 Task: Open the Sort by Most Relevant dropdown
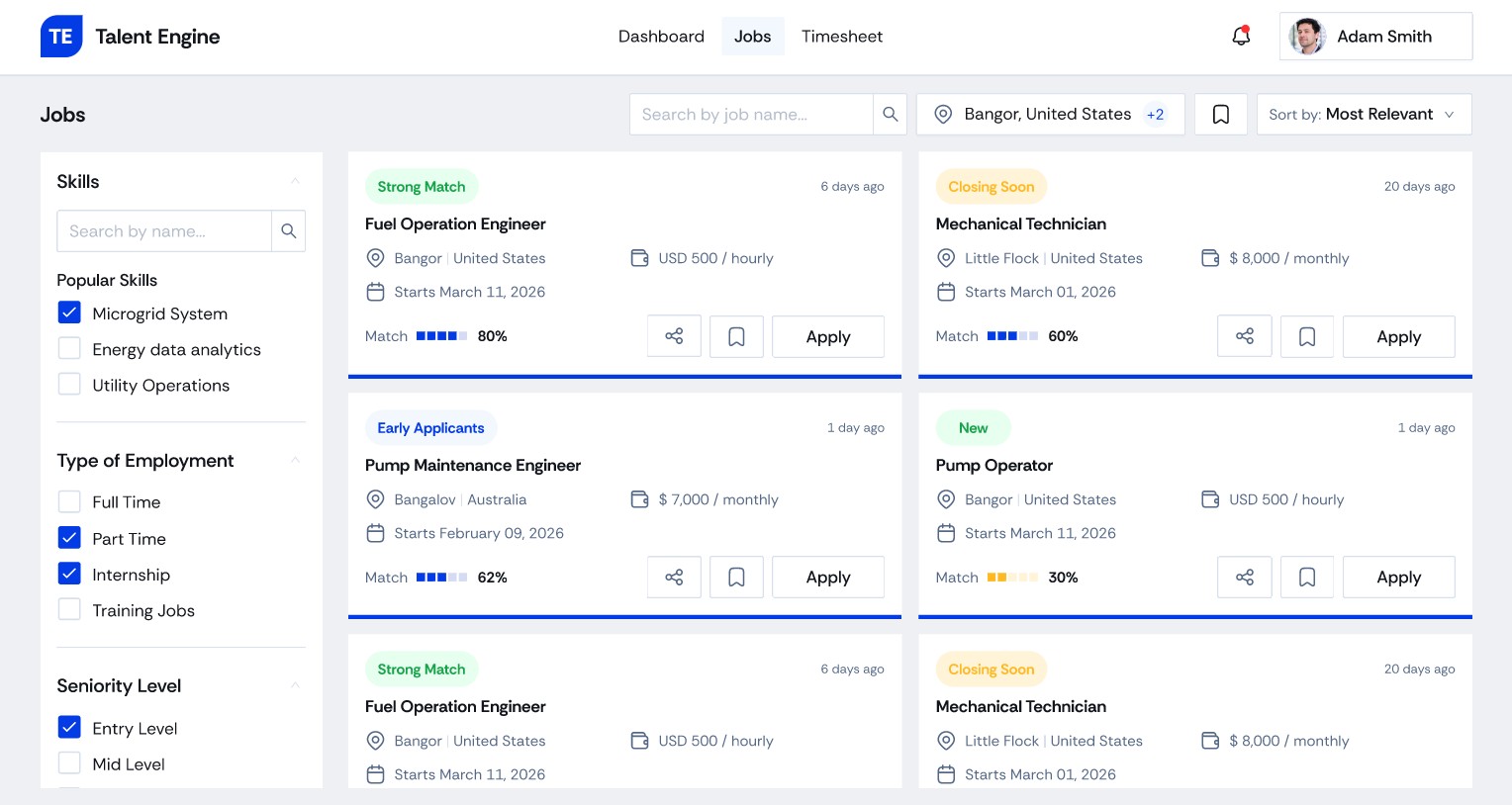point(1364,115)
